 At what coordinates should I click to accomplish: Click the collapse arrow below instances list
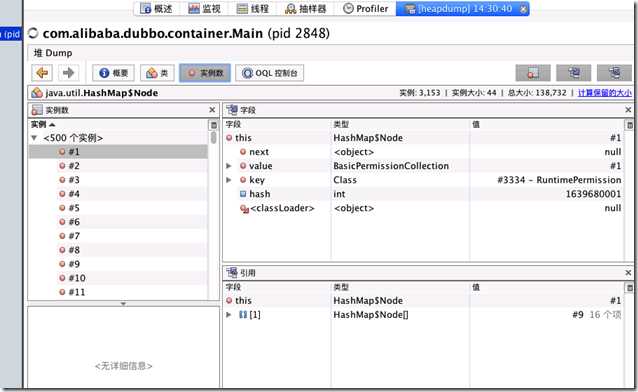123,304
